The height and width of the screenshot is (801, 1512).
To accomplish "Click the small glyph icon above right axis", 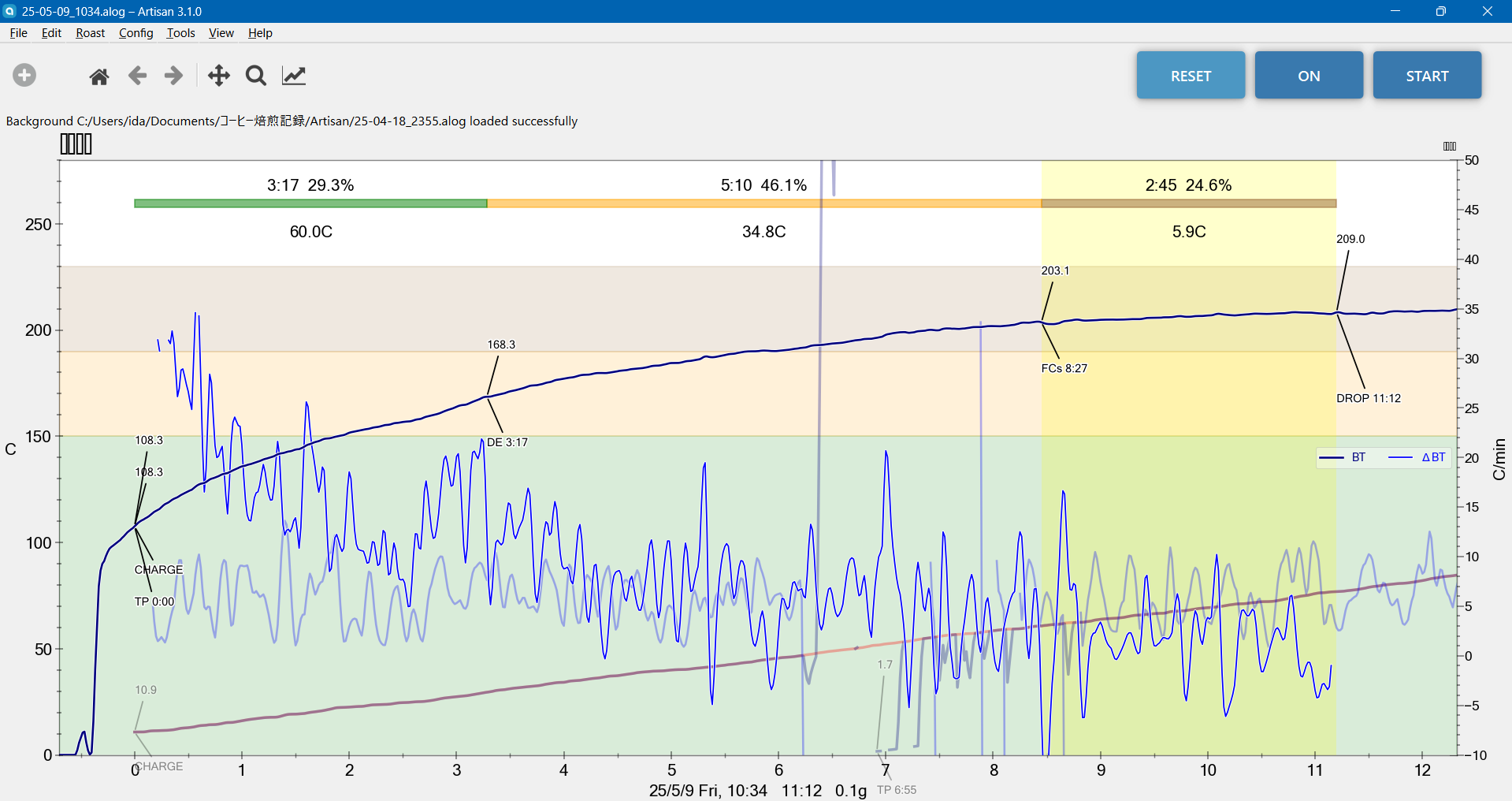I will [1450, 146].
